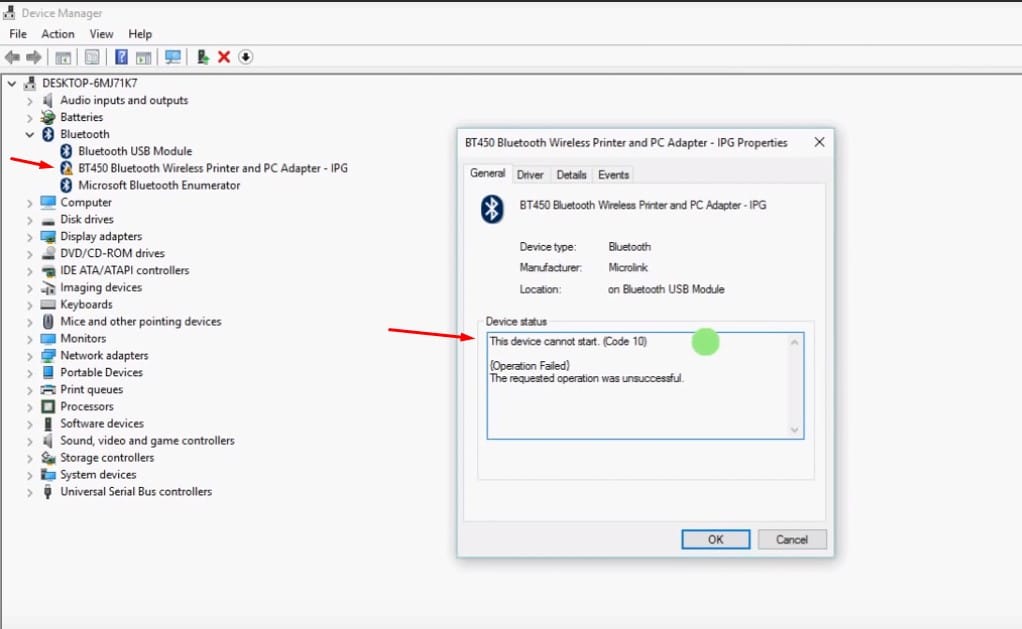
Task: Switch to the Driver tab
Action: [x=530, y=175]
